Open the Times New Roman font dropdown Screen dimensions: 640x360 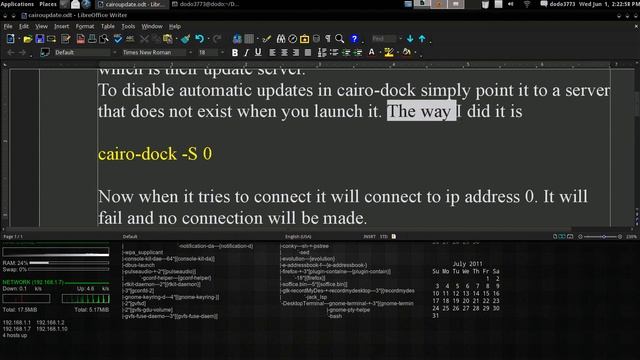(x=190, y=52)
